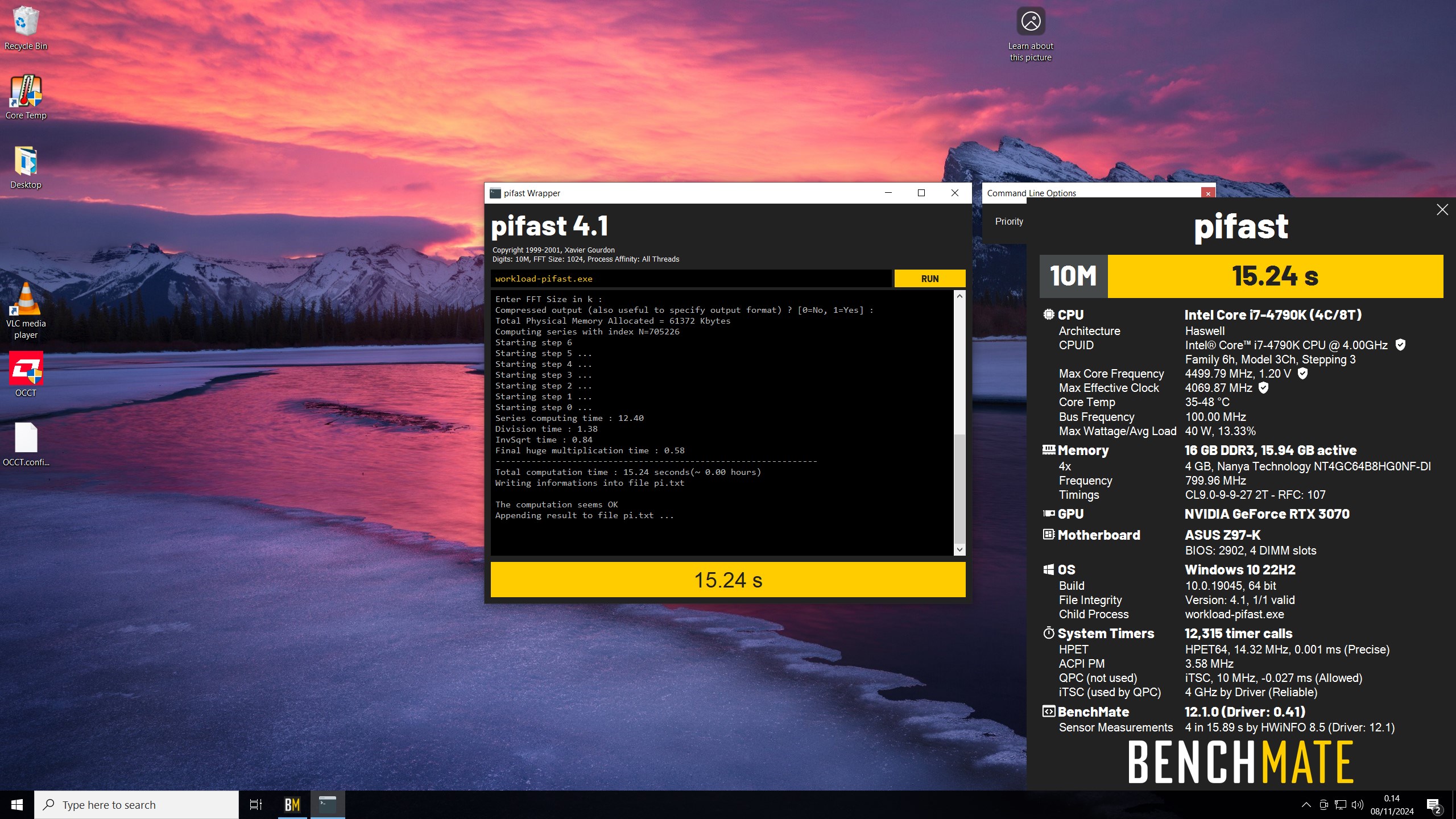1456x819 pixels.
Task: Open the Windows Start menu
Action: [x=17, y=805]
